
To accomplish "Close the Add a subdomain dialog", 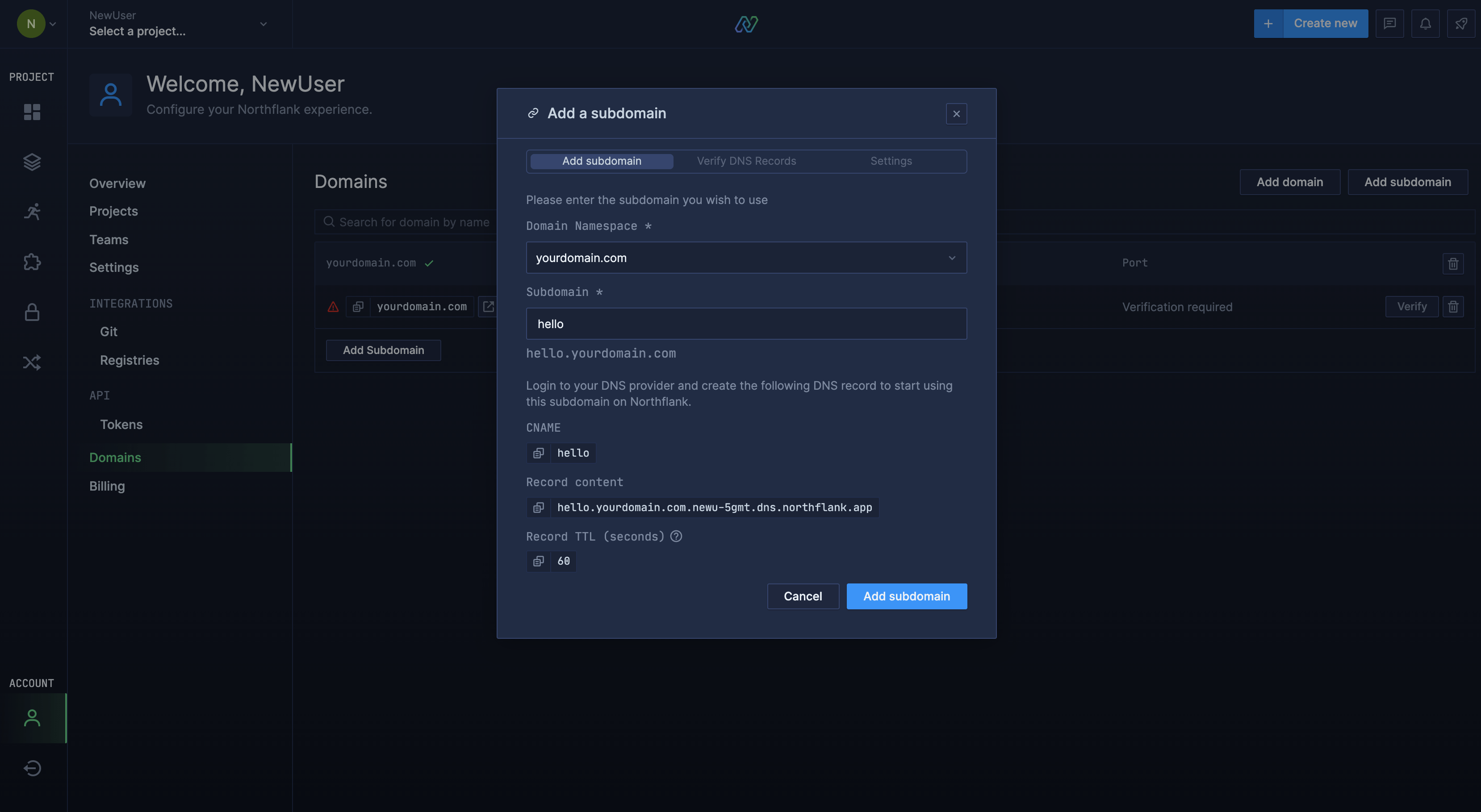I will [x=956, y=114].
